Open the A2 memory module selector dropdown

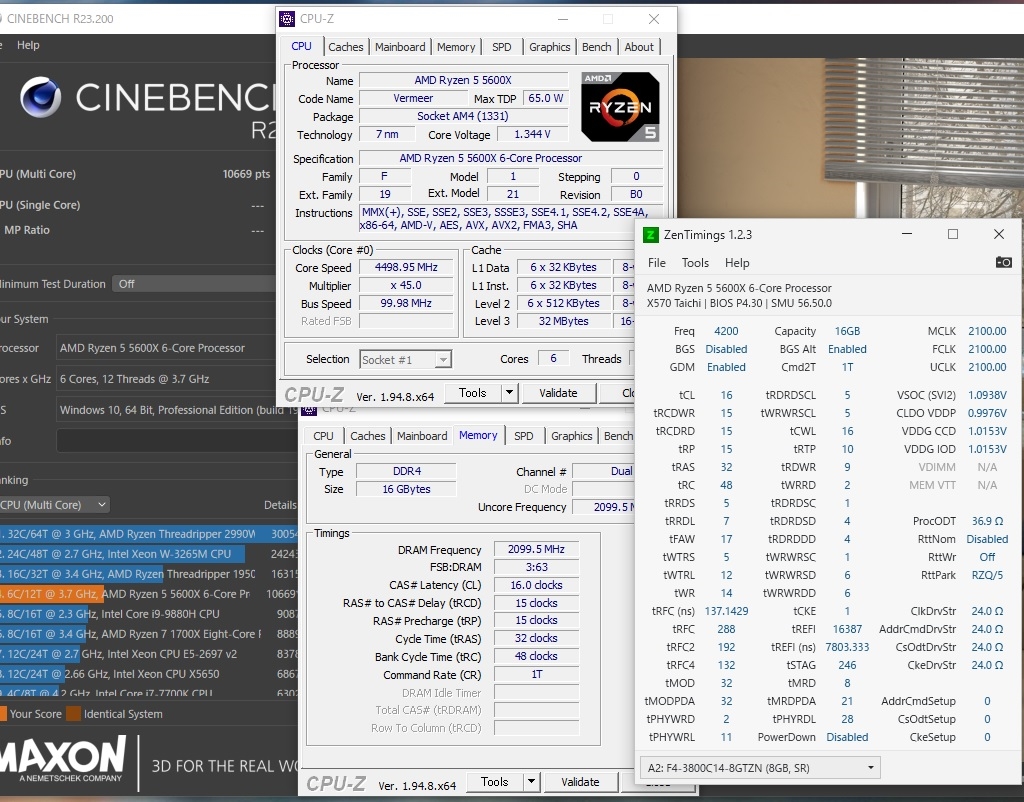point(759,768)
